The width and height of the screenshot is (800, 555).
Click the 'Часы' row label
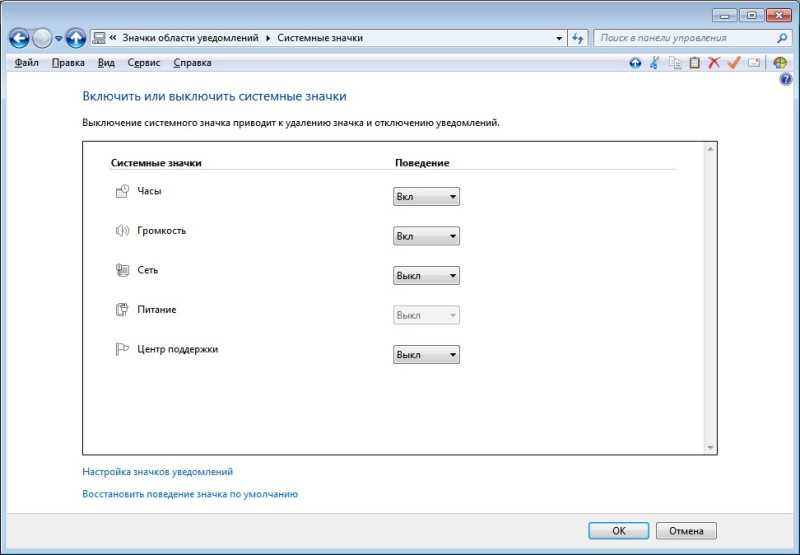[149, 191]
